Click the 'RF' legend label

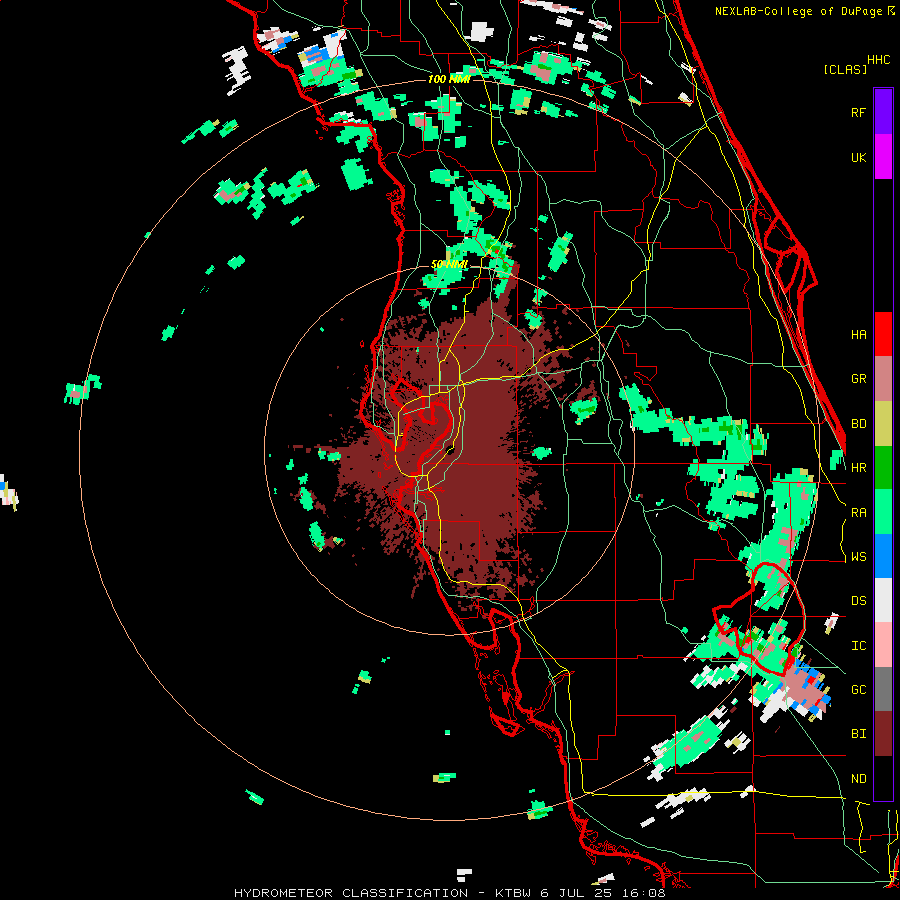coord(858,112)
